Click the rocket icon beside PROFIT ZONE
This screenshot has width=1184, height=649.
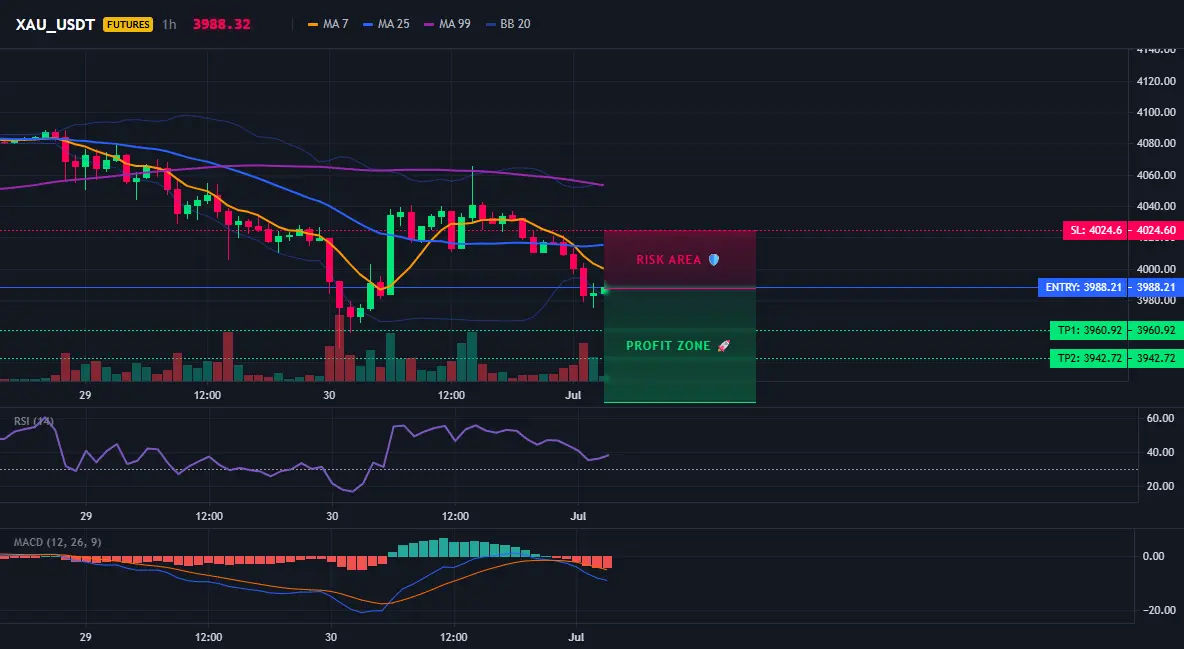coord(723,346)
